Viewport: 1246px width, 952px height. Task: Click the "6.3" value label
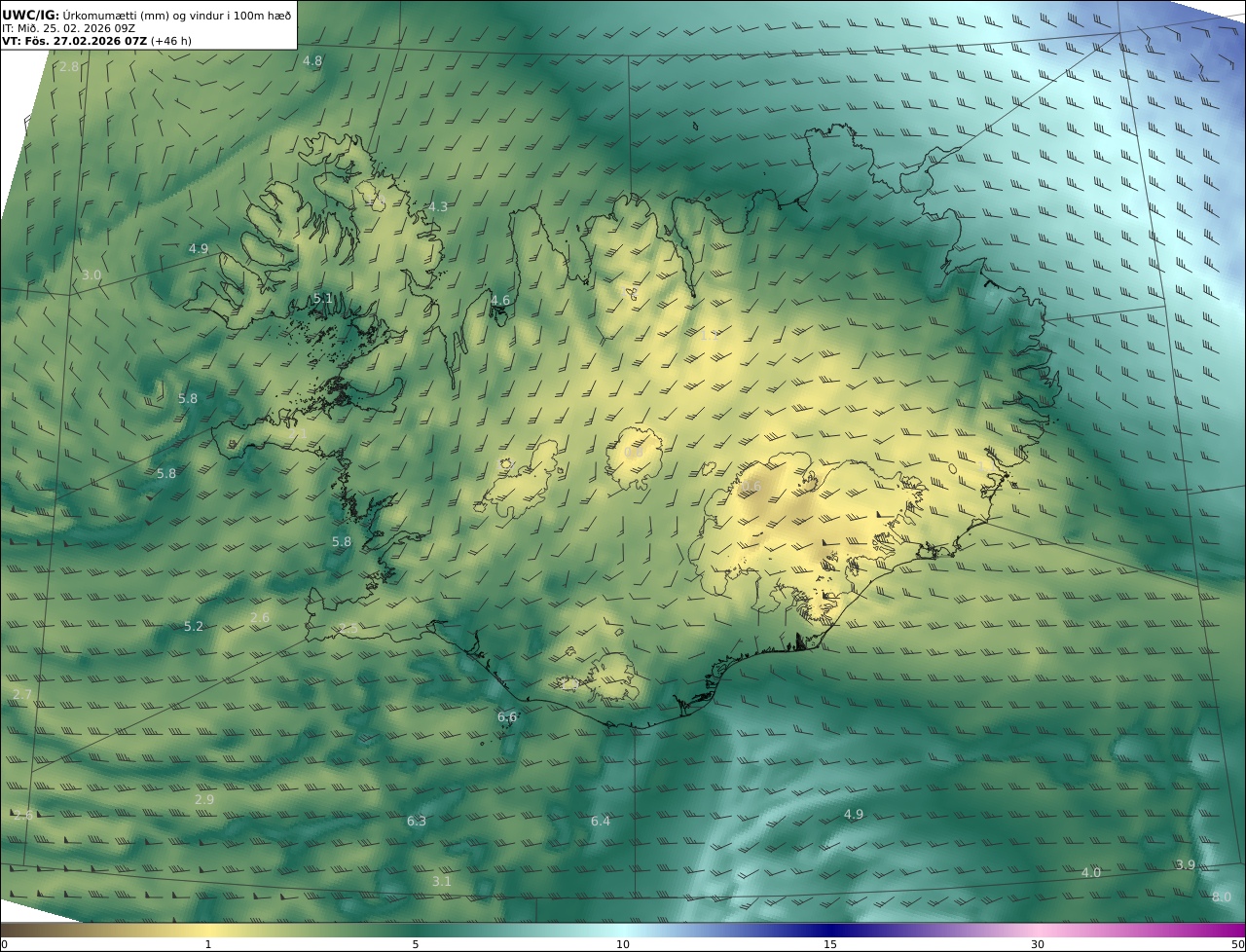(417, 821)
